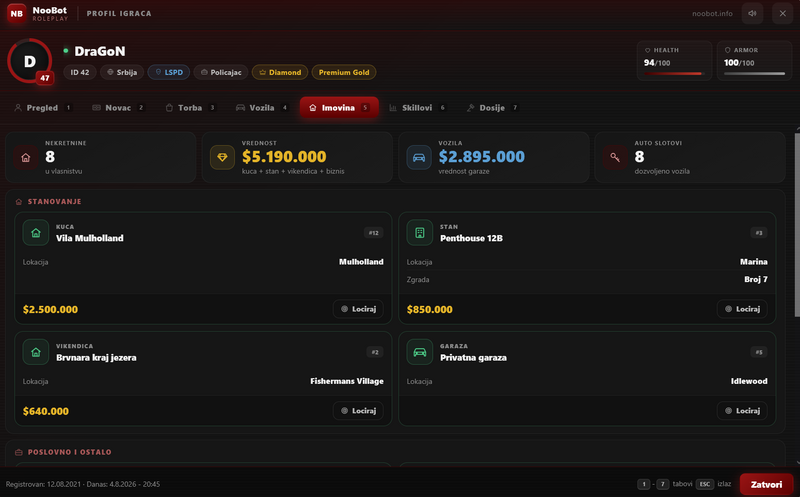Click the #3 tag on Penthouse 12B
This screenshot has height=497, width=800.
pos(759,233)
